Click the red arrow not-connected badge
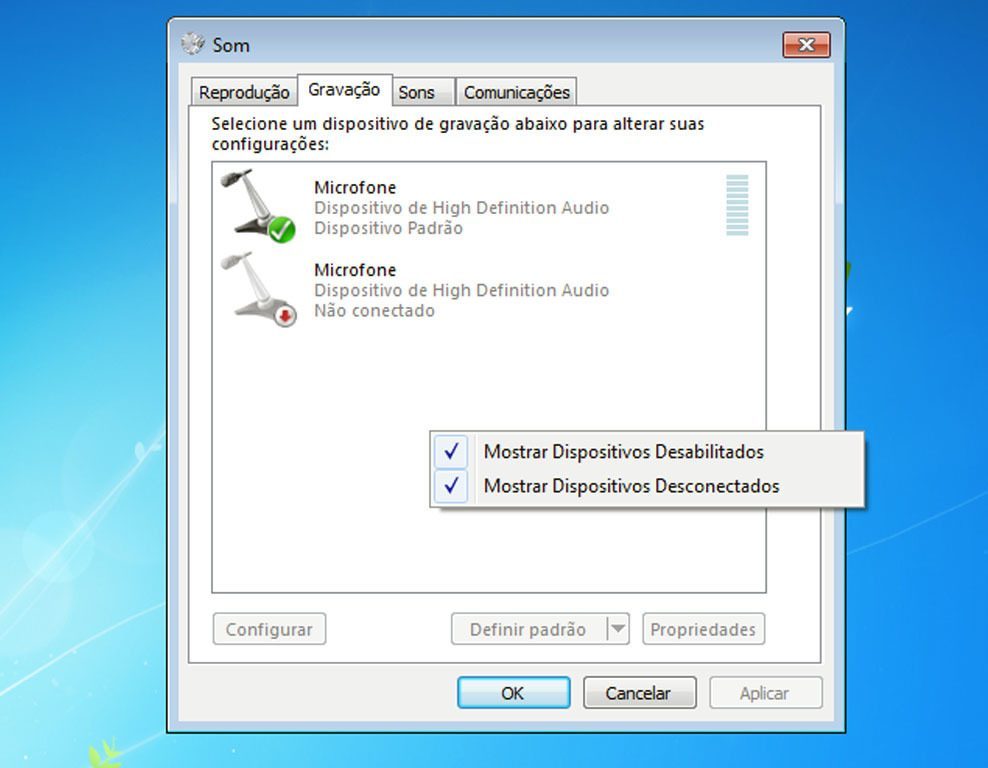The height and width of the screenshot is (768, 988). tap(285, 316)
